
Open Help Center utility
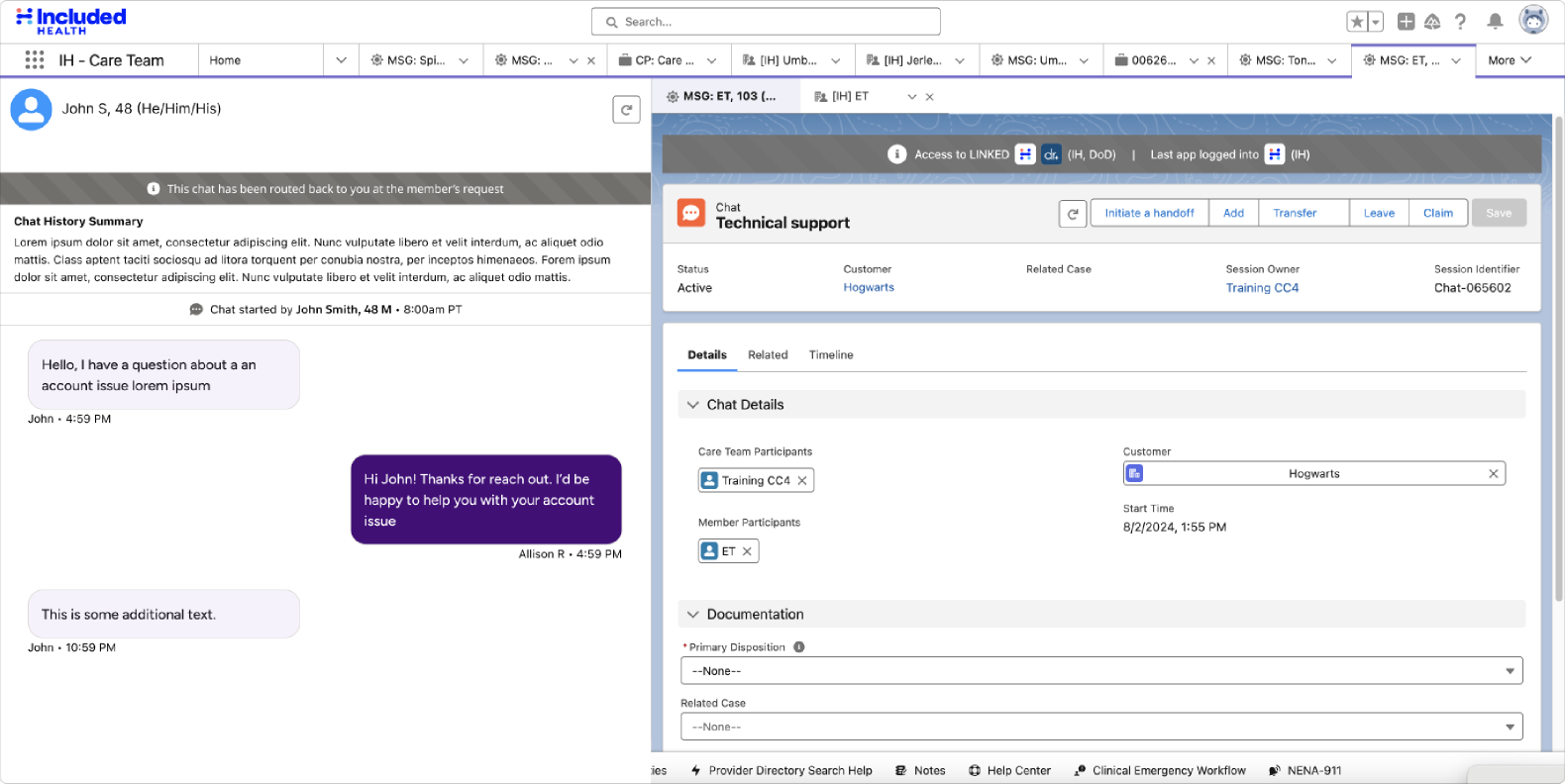1009,770
